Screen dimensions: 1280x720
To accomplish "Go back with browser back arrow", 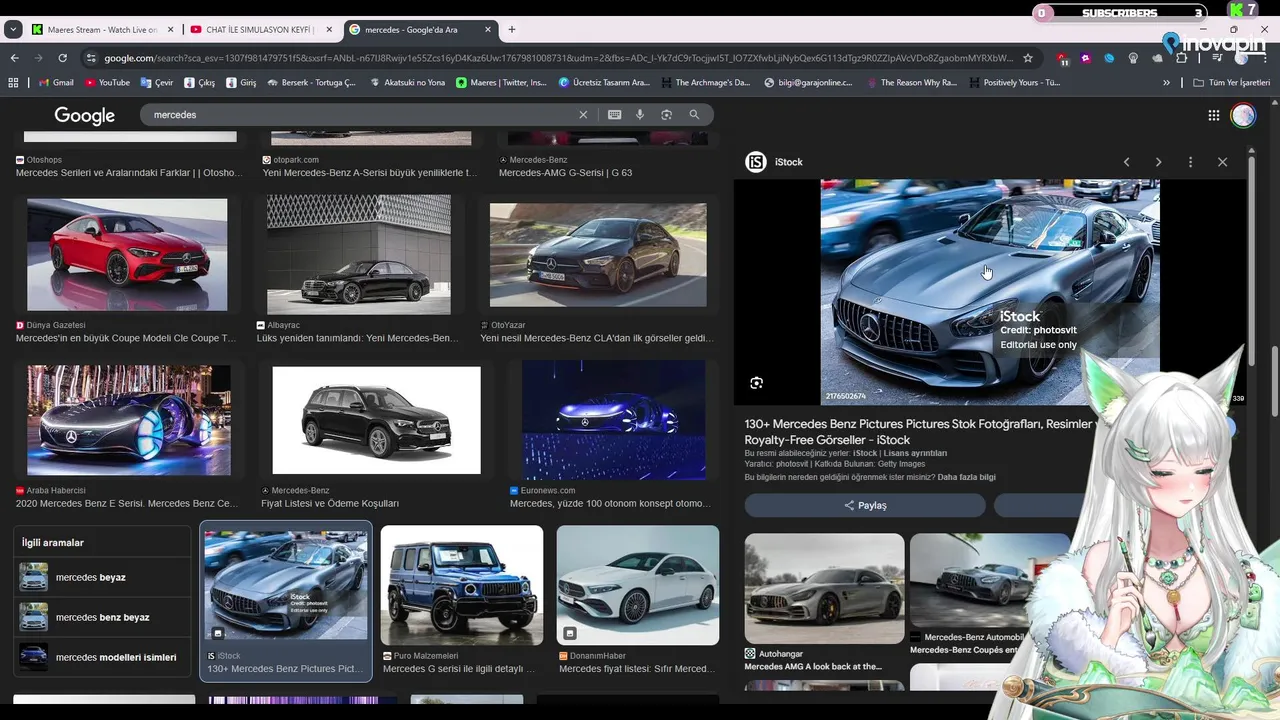I will click(x=14, y=58).
